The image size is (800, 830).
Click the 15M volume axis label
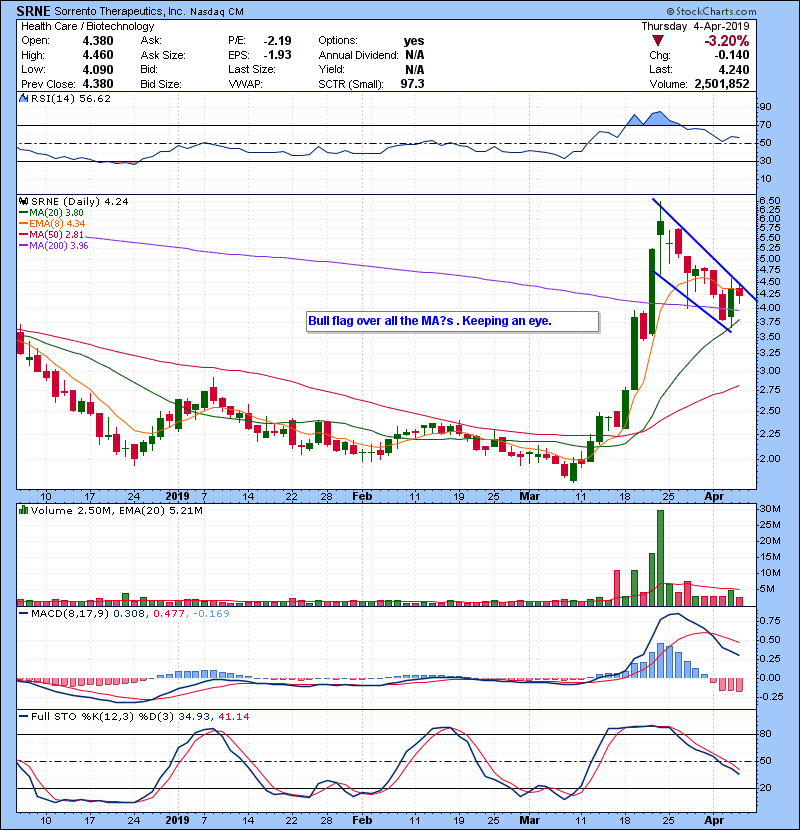tap(770, 557)
